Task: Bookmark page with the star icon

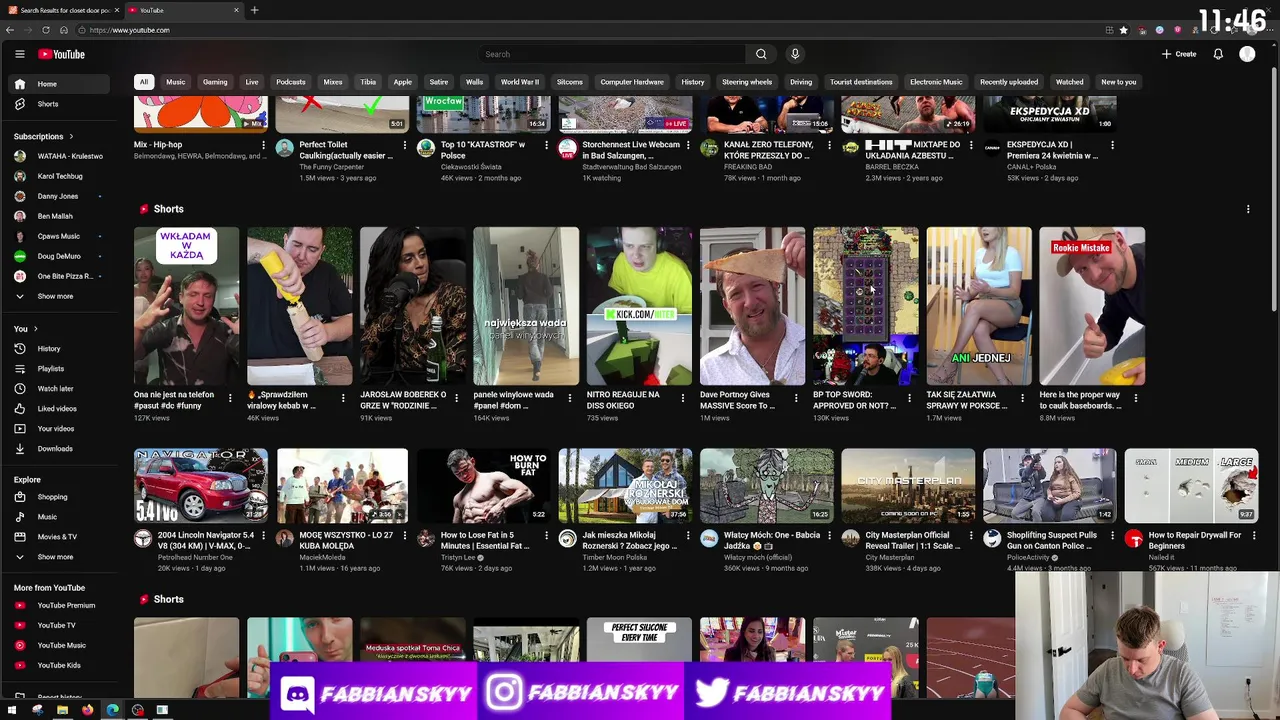Action: 1124,30
